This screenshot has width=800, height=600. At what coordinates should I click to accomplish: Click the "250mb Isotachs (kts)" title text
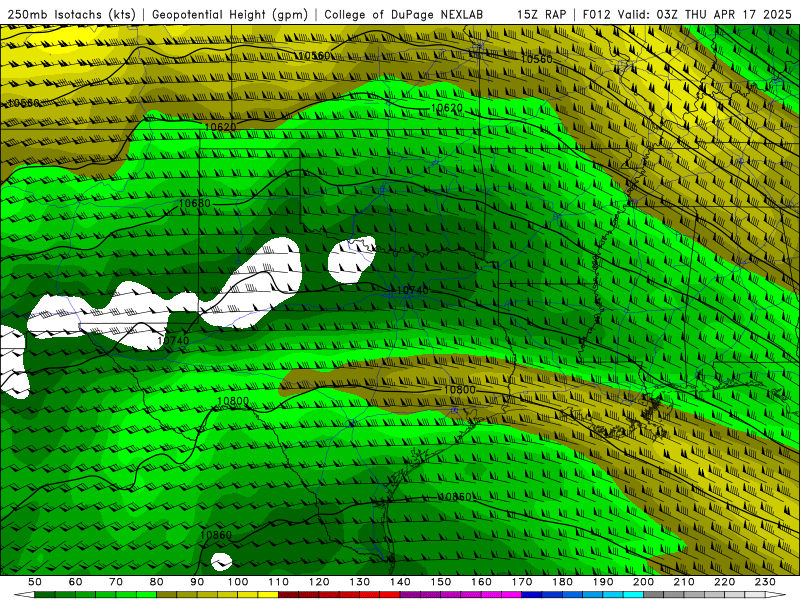[71, 15]
